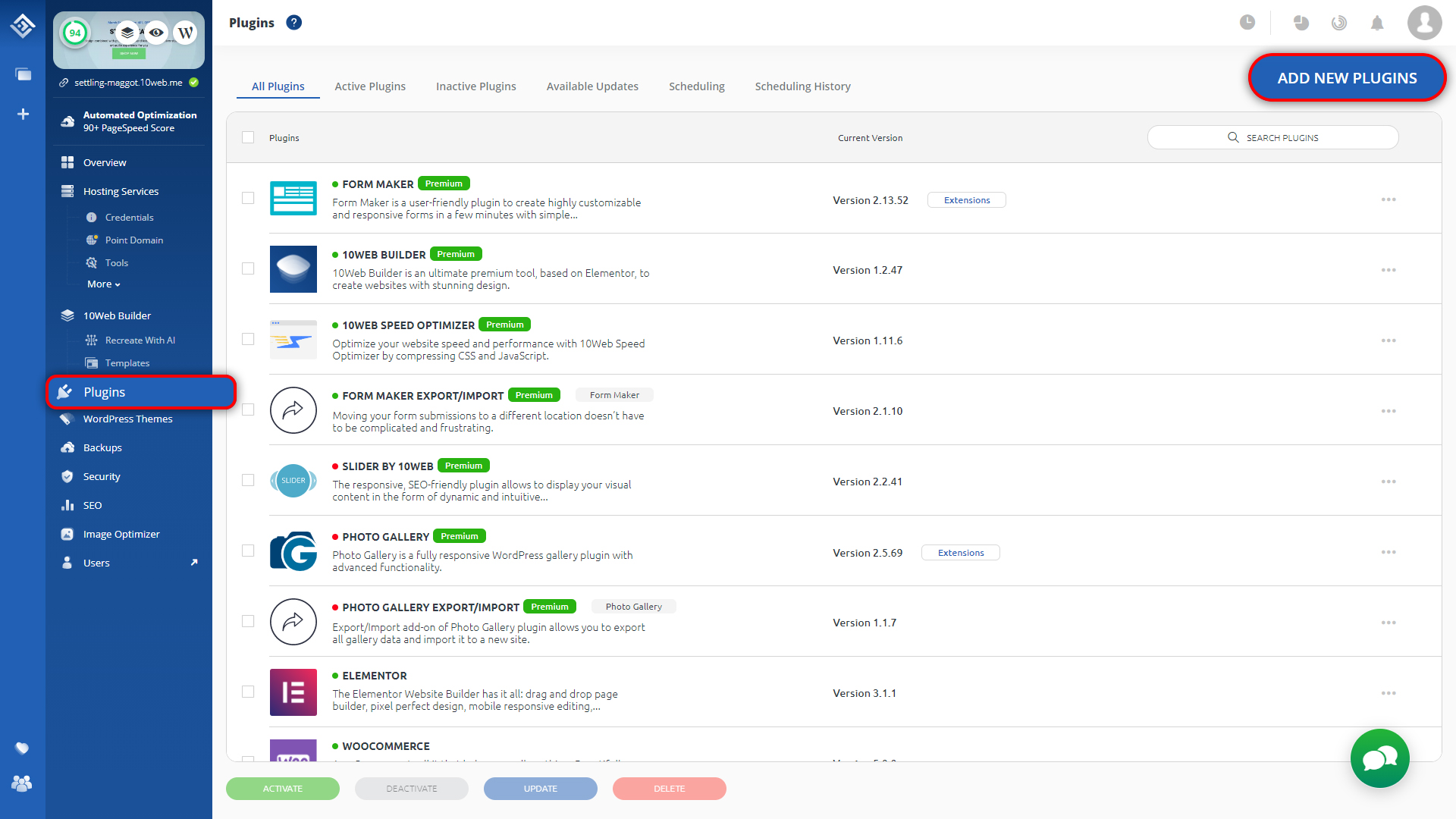Click the 10Web logo icon
This screenshot has height=819, width=1456.
[x=23, y=26]
